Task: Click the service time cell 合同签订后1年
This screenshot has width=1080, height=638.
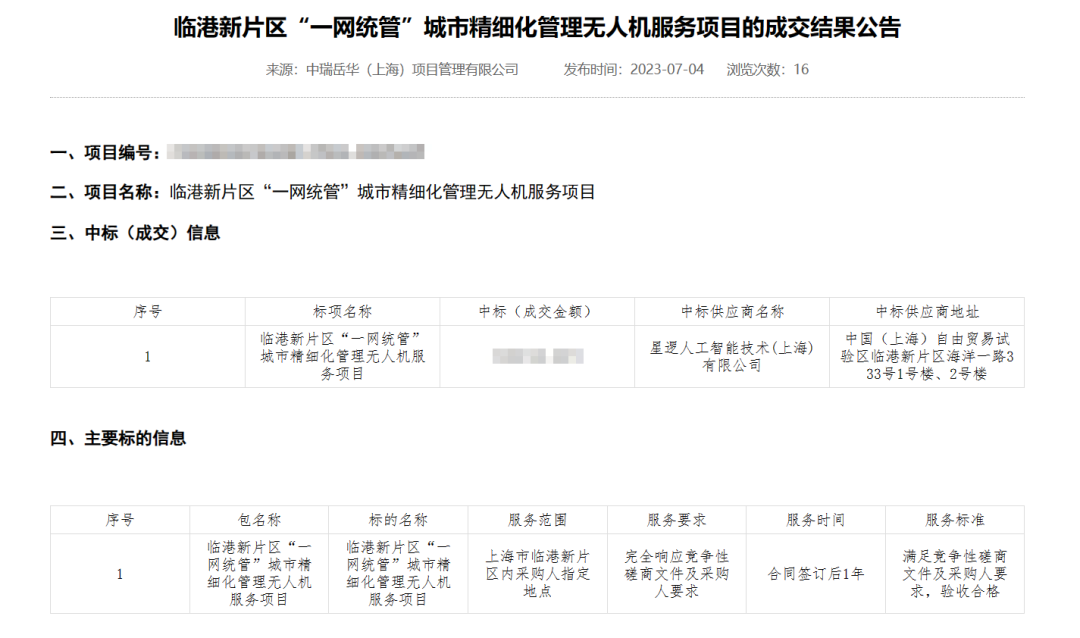Action: point(815,574)
